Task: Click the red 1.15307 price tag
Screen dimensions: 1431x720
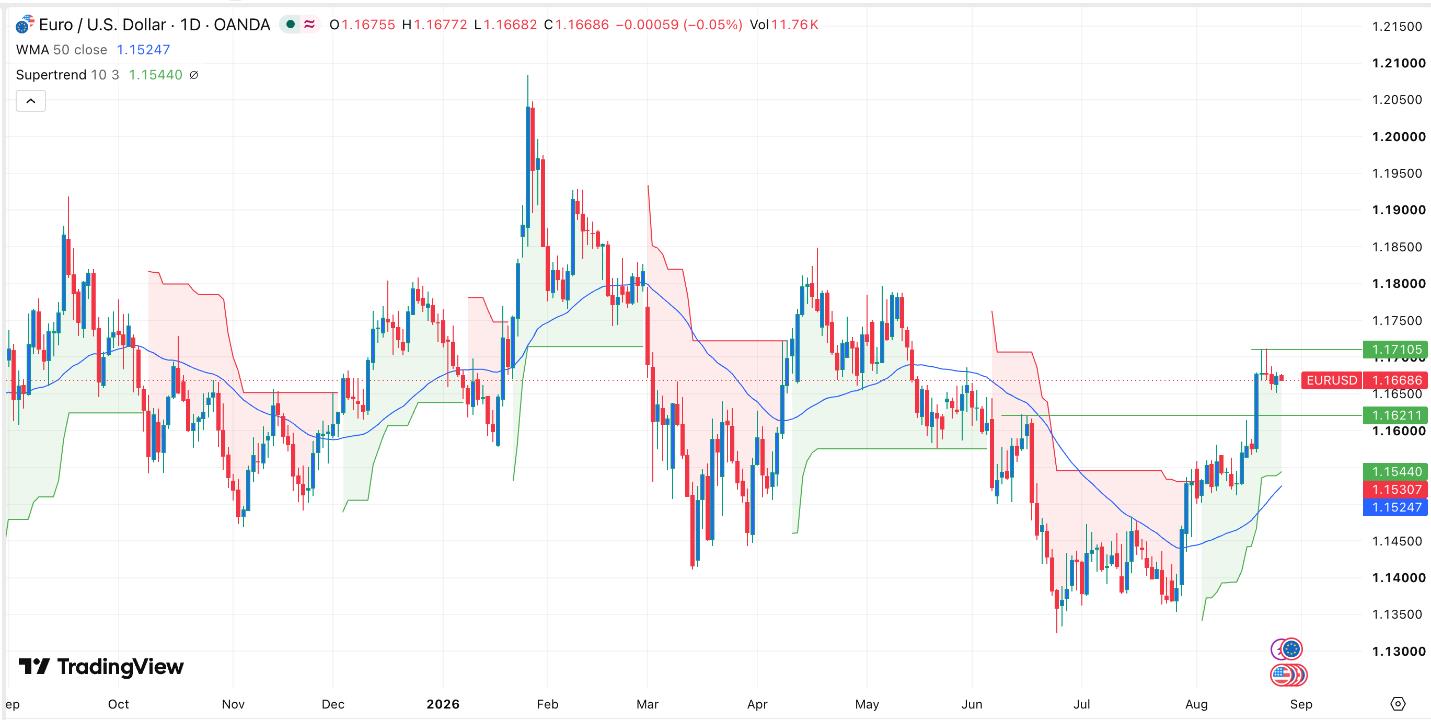Action: tap(1395, 489)
